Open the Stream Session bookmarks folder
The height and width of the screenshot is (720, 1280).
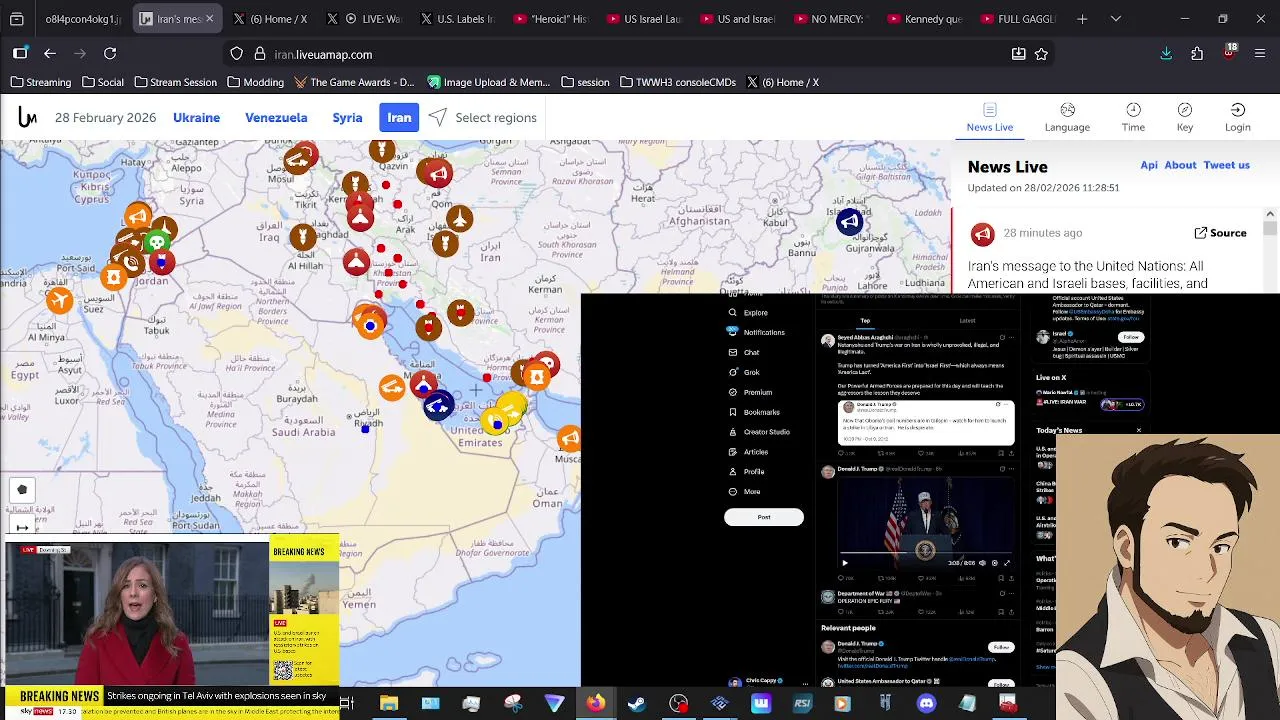(175, 82)
